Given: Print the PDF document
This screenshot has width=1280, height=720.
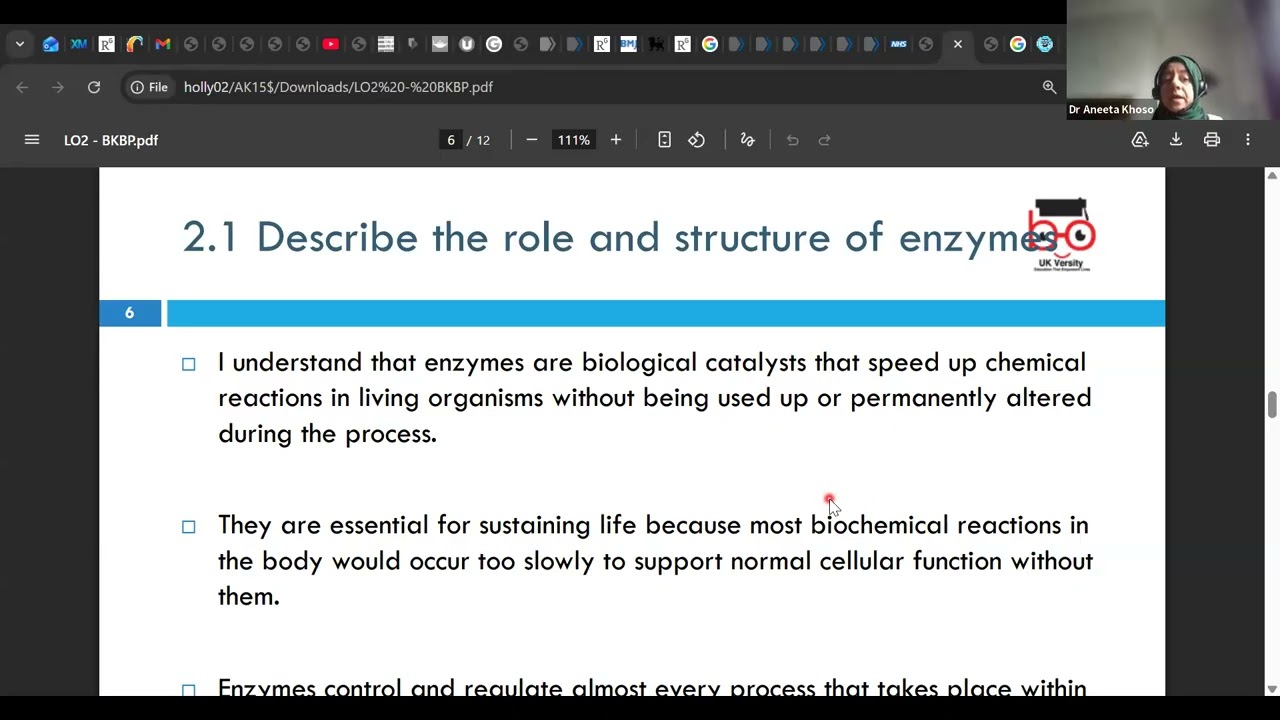Looking at the screenshot, I should (x=1212, y=140).
